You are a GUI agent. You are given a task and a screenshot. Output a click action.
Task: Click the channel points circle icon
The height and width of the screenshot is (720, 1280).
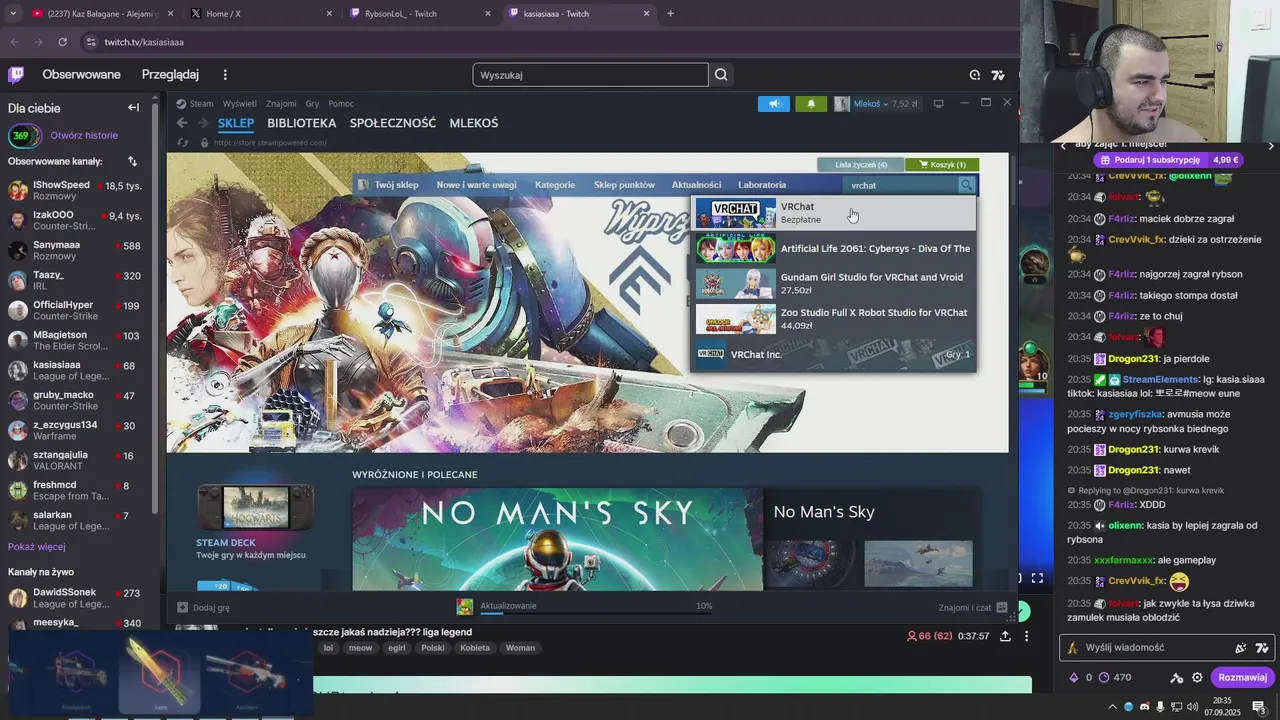pos(1104,677)
